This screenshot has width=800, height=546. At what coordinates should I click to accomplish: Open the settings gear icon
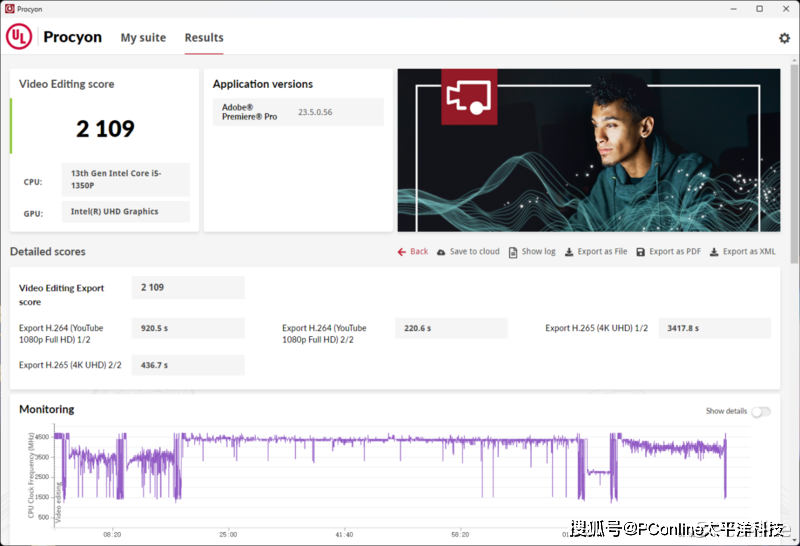point(784,38)
